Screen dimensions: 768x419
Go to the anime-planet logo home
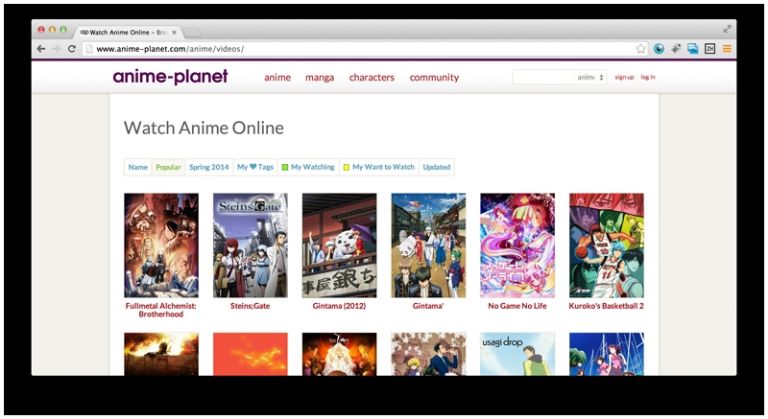[x=170, y=77]
